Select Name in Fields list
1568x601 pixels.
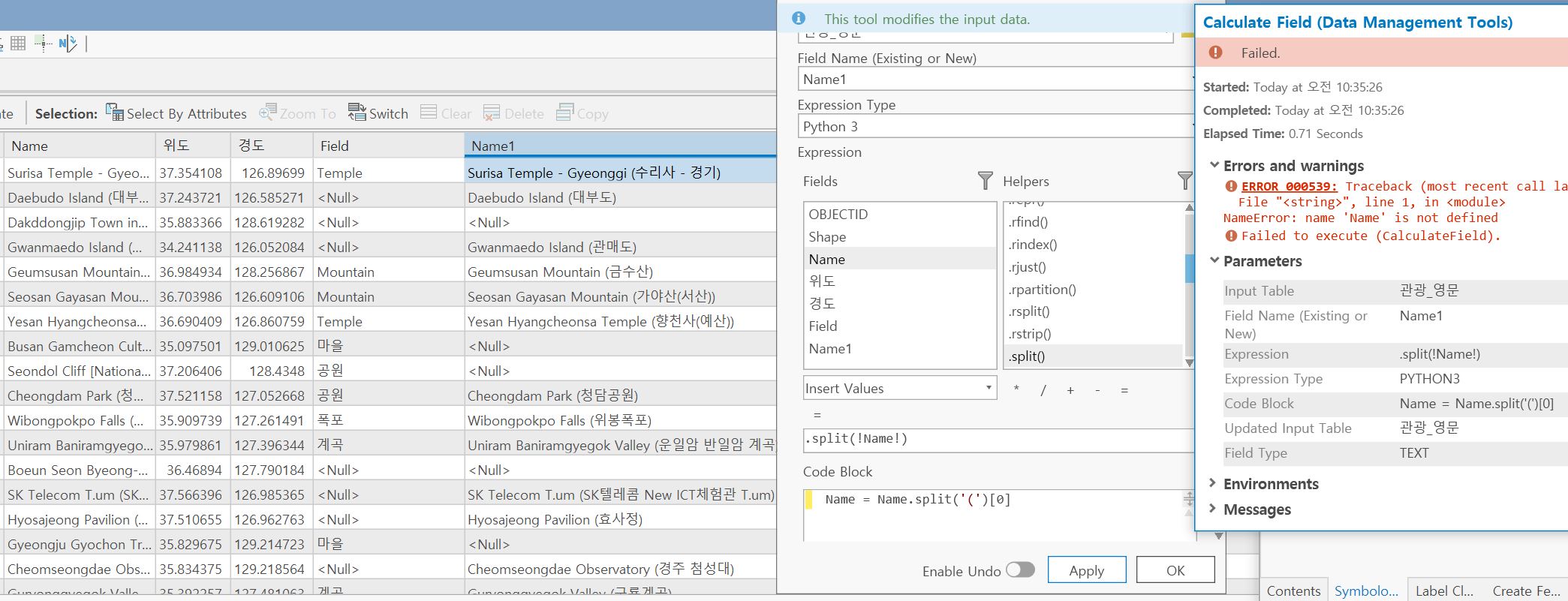tap(899, 259)
